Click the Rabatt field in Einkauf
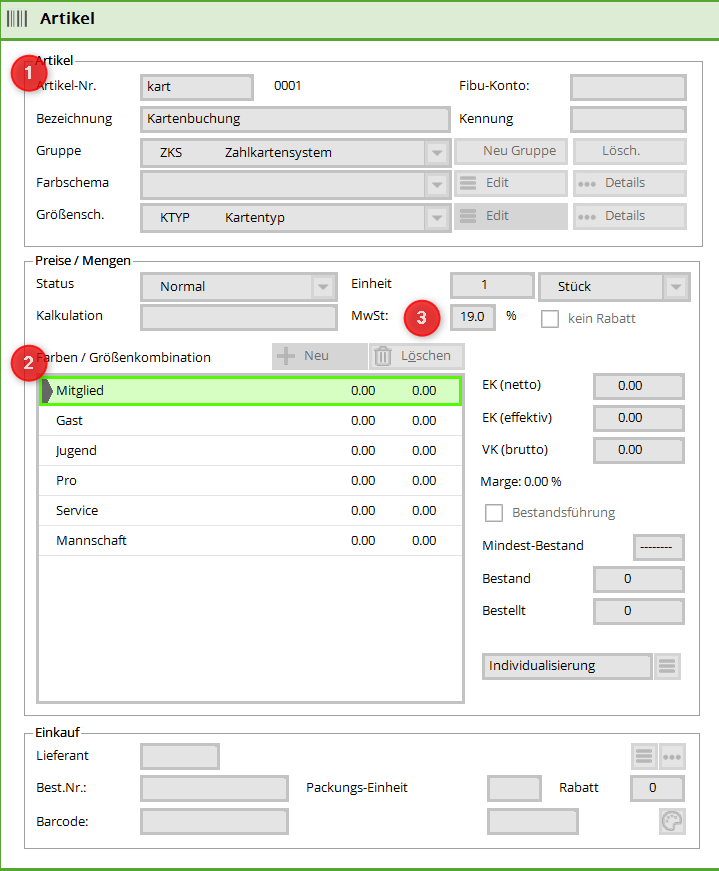The image size is (719, 871). [657, 789]
